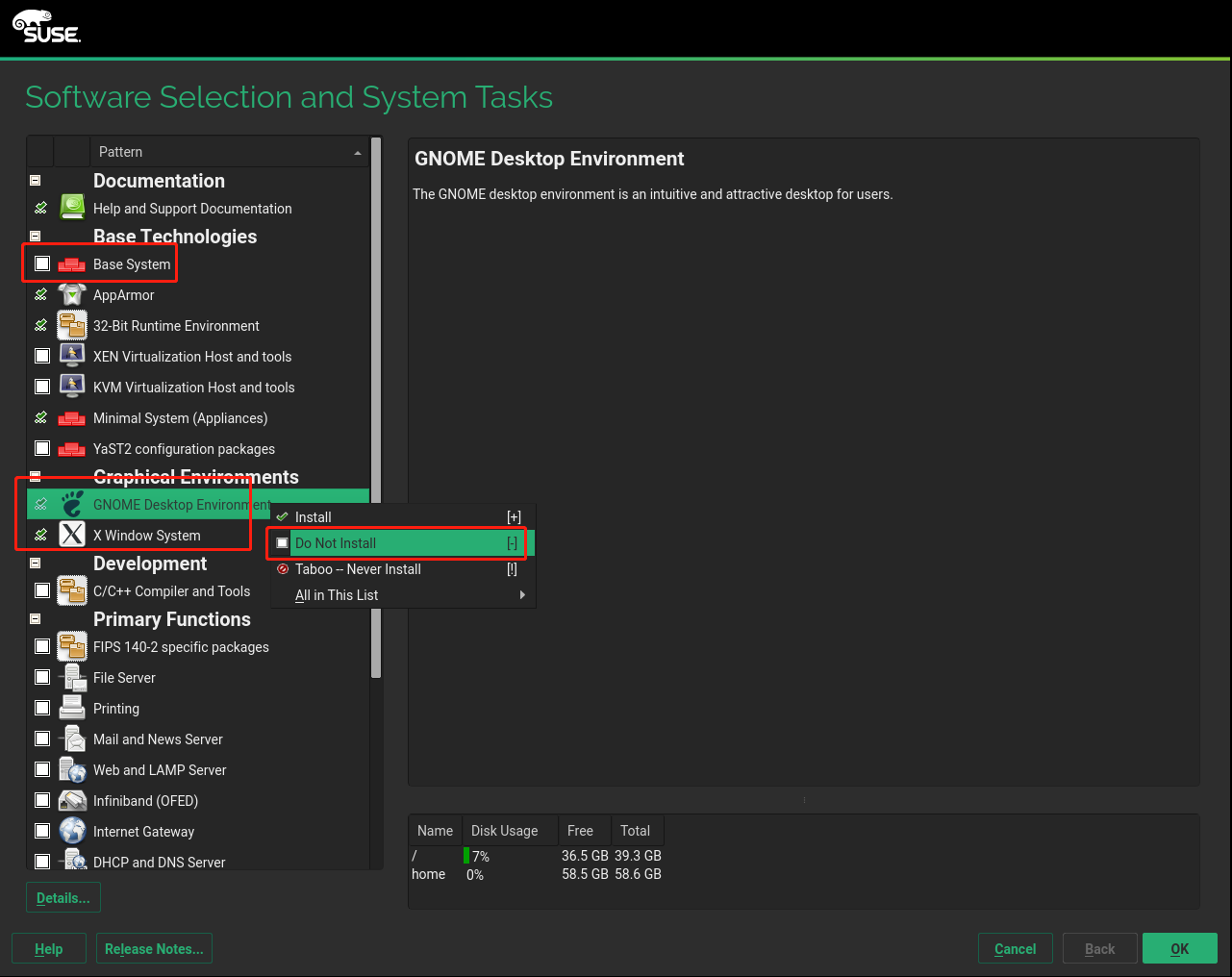Image resolution: width=1232 pixels, height=977 pixels.
Task: Collapse the Primary Functions category
Action: (x=36, y=618)
